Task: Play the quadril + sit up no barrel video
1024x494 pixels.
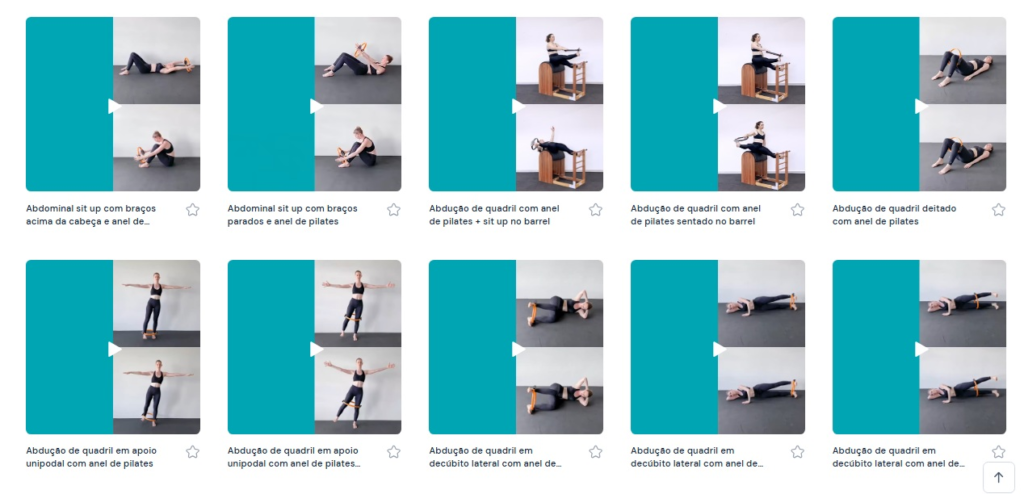Action: point(518,106)
